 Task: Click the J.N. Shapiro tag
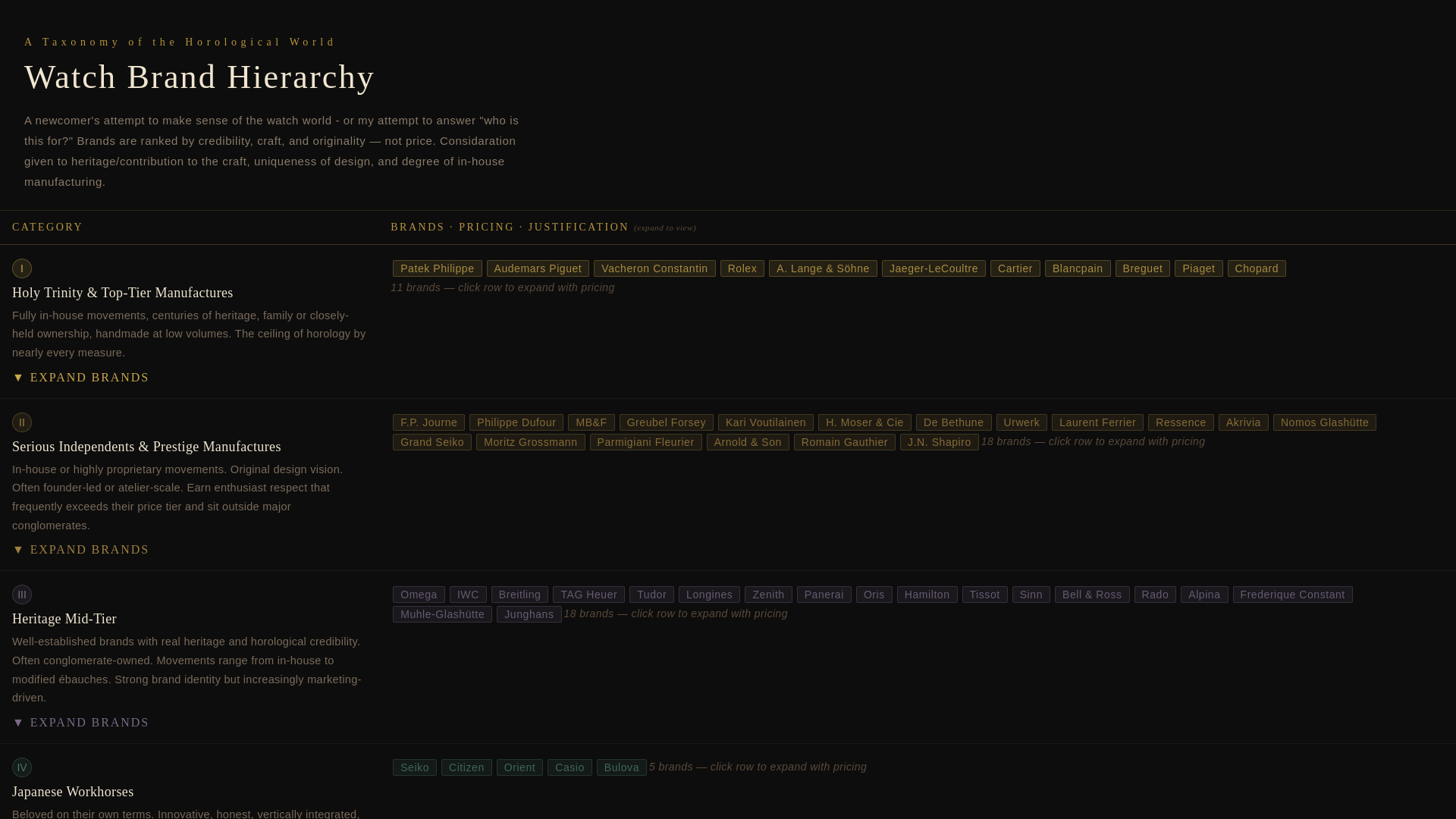coord(940,442)
